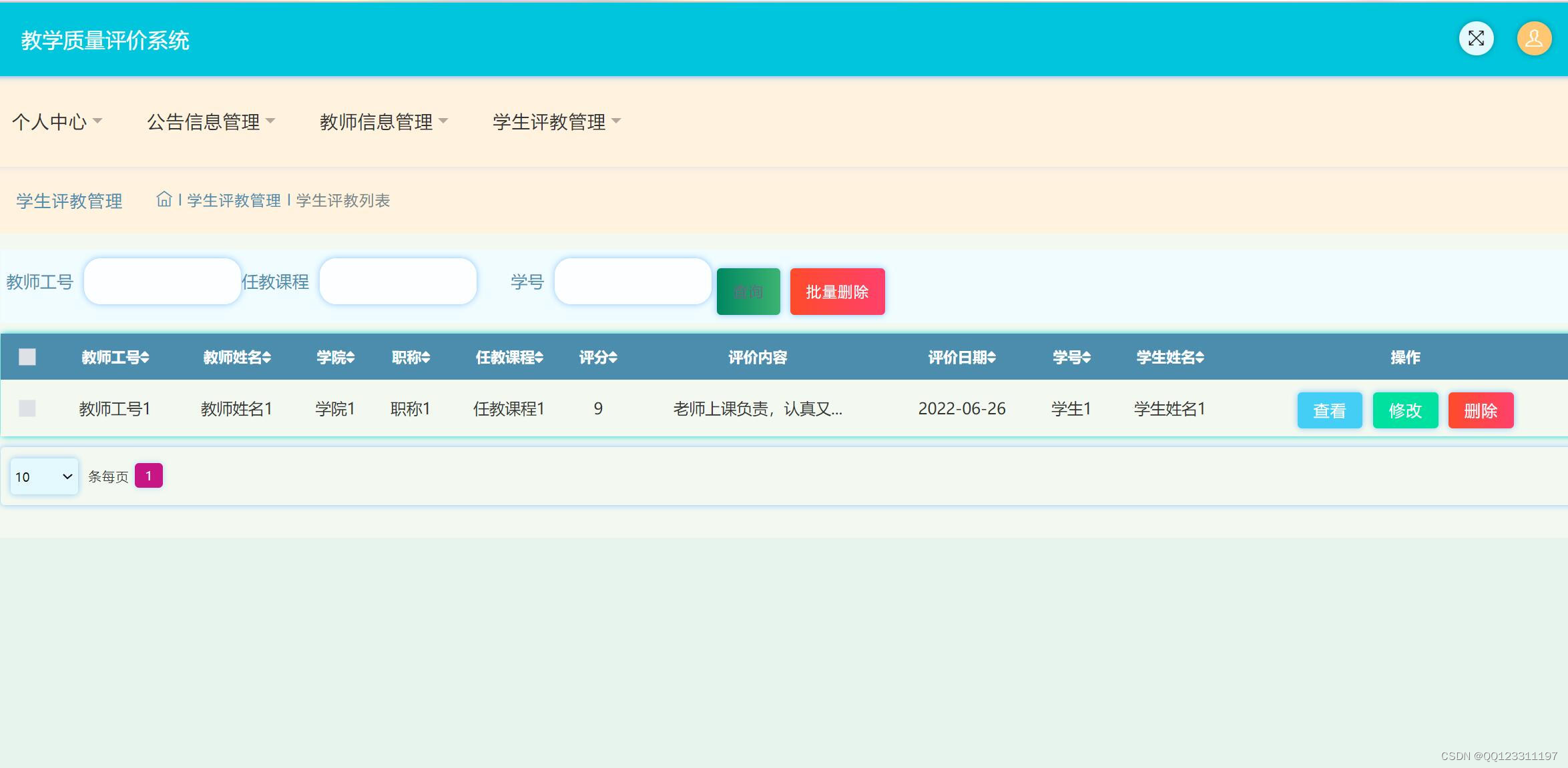Click the 学生评教管理 page title text
This screenshot has width=1568, height=768.
point(69,201)
